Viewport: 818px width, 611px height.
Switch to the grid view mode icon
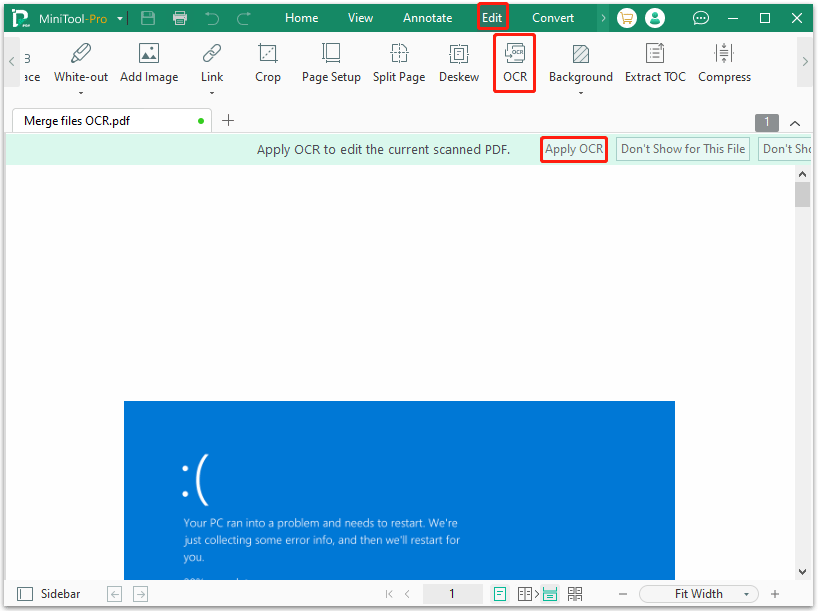[575, 594]
